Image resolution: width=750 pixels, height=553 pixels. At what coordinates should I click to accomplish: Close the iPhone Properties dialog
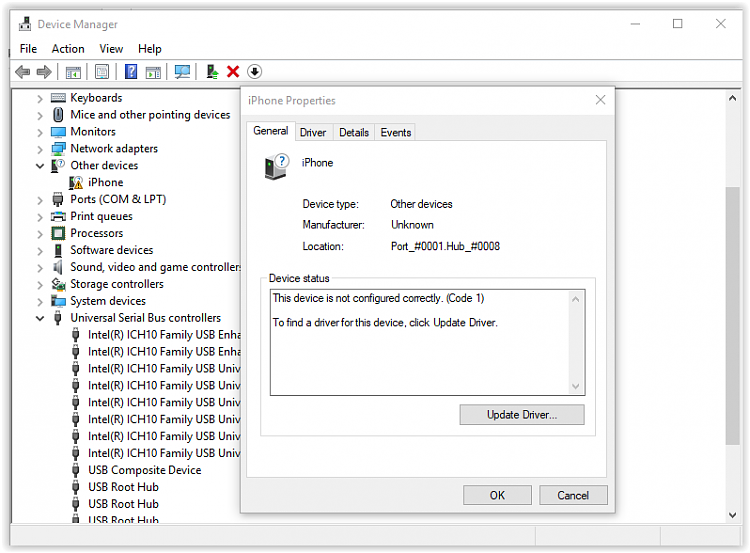(x=600, y=100)
